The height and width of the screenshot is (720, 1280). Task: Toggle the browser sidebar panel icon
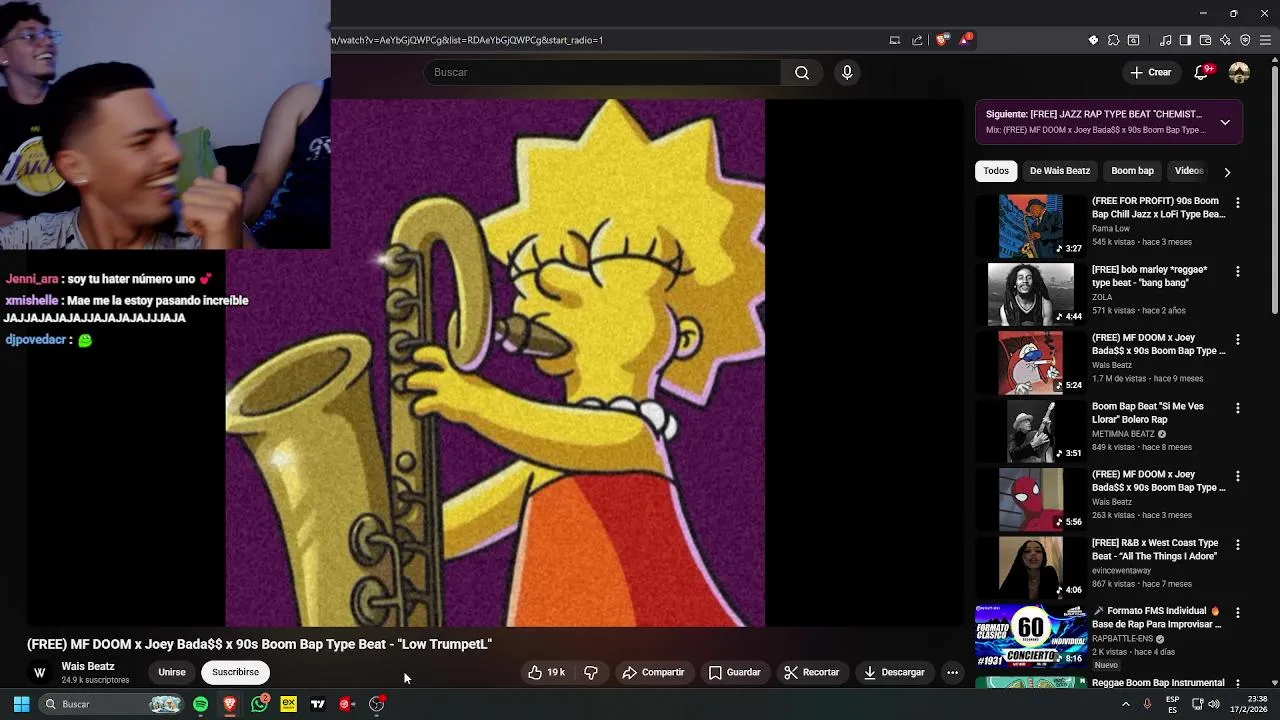pyautogui.click(x=1185, y=40)
